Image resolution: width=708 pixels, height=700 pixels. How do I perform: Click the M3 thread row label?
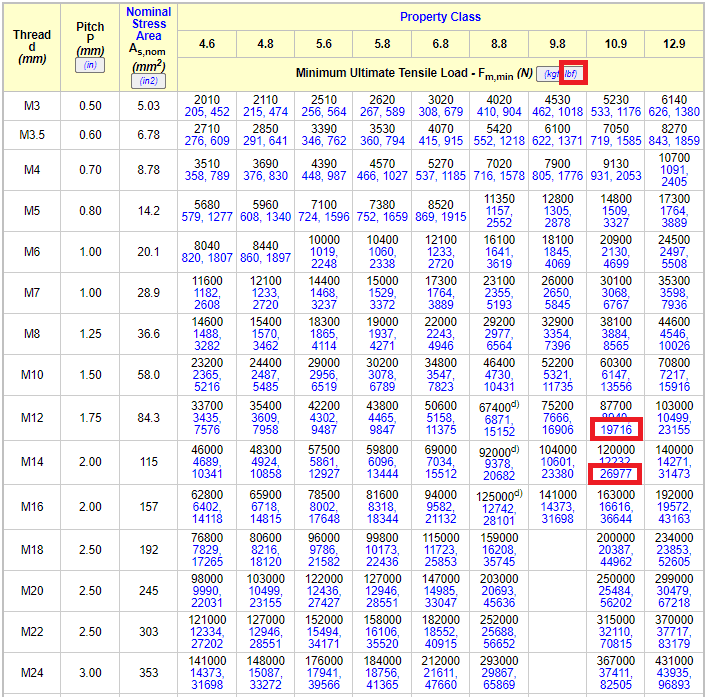32,106
